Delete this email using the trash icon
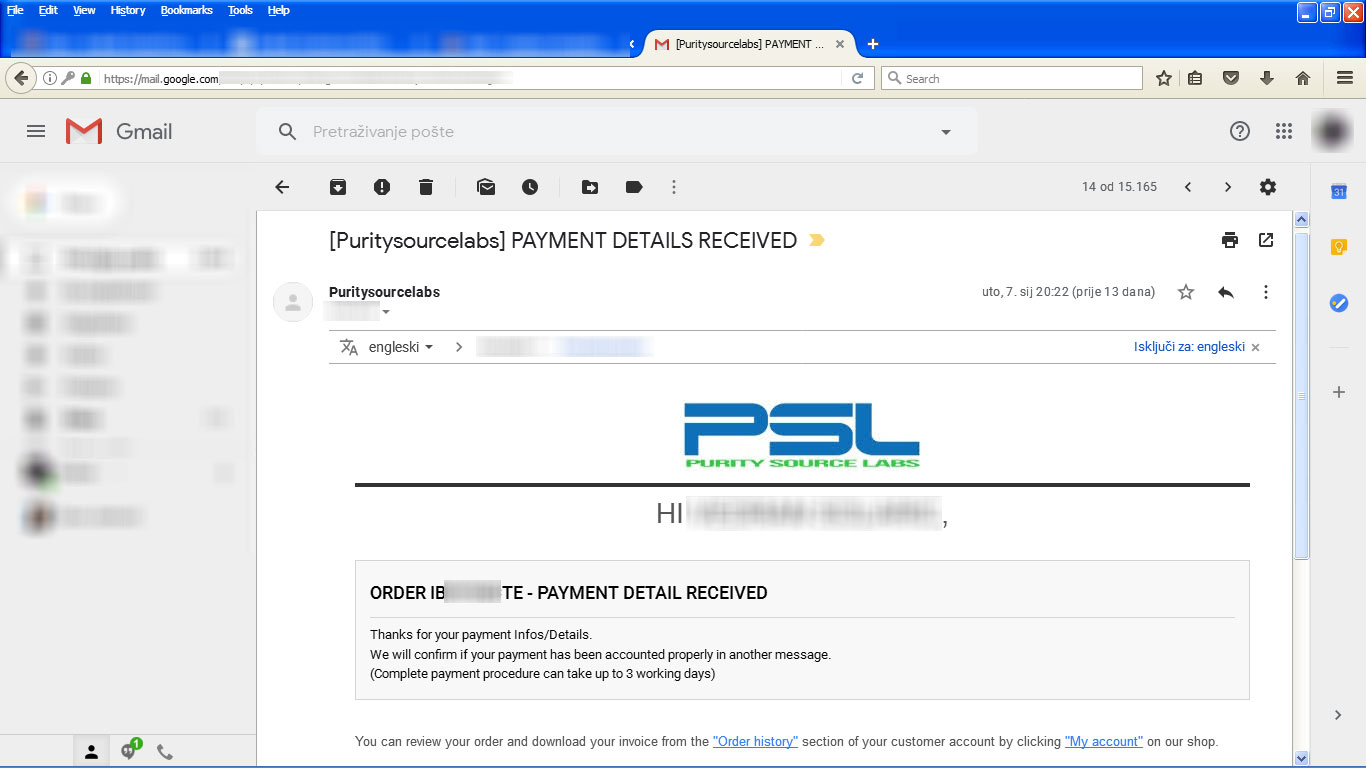The image size is (1366, 768). point(426,187)
